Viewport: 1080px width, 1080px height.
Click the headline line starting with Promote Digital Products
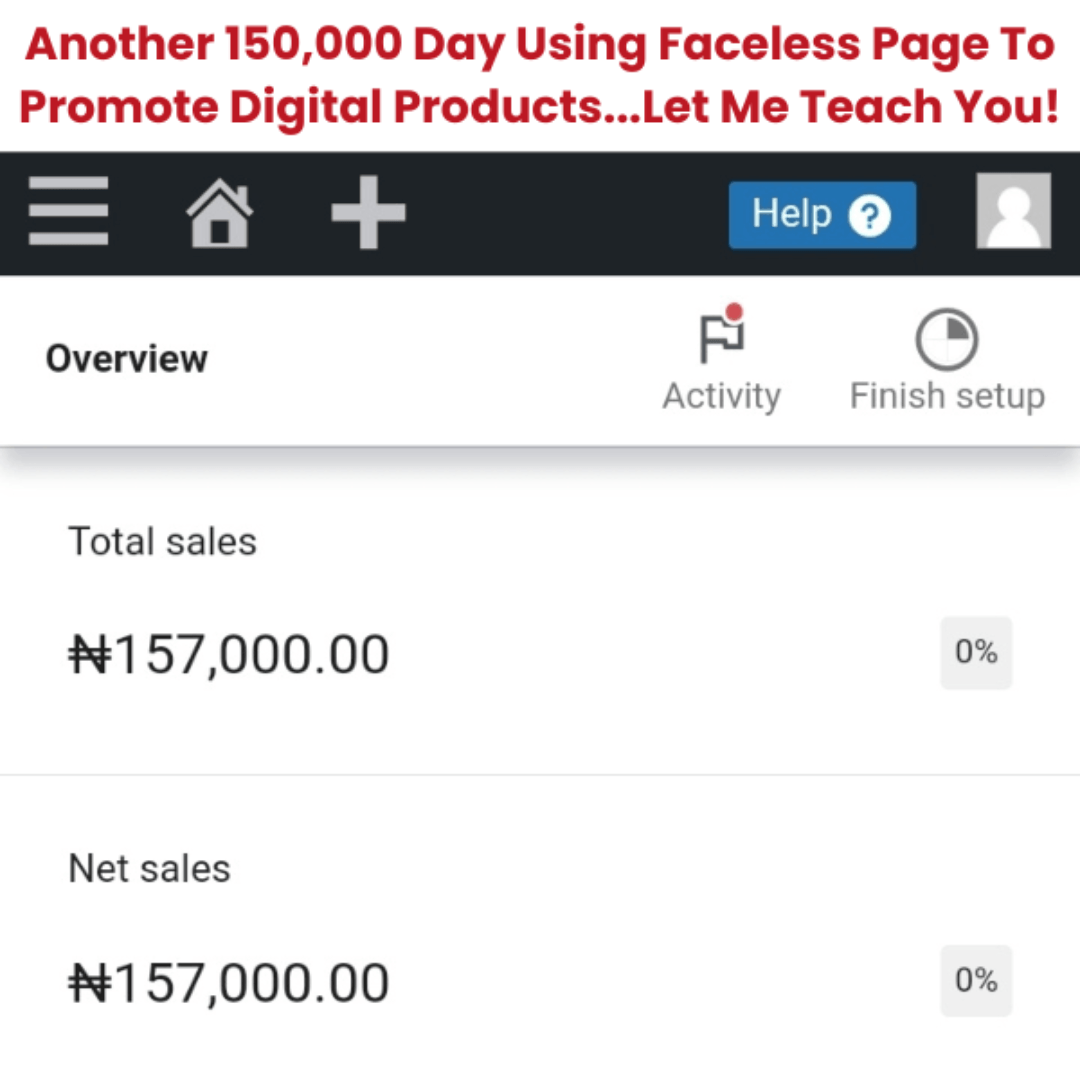[x=540, y=107]
